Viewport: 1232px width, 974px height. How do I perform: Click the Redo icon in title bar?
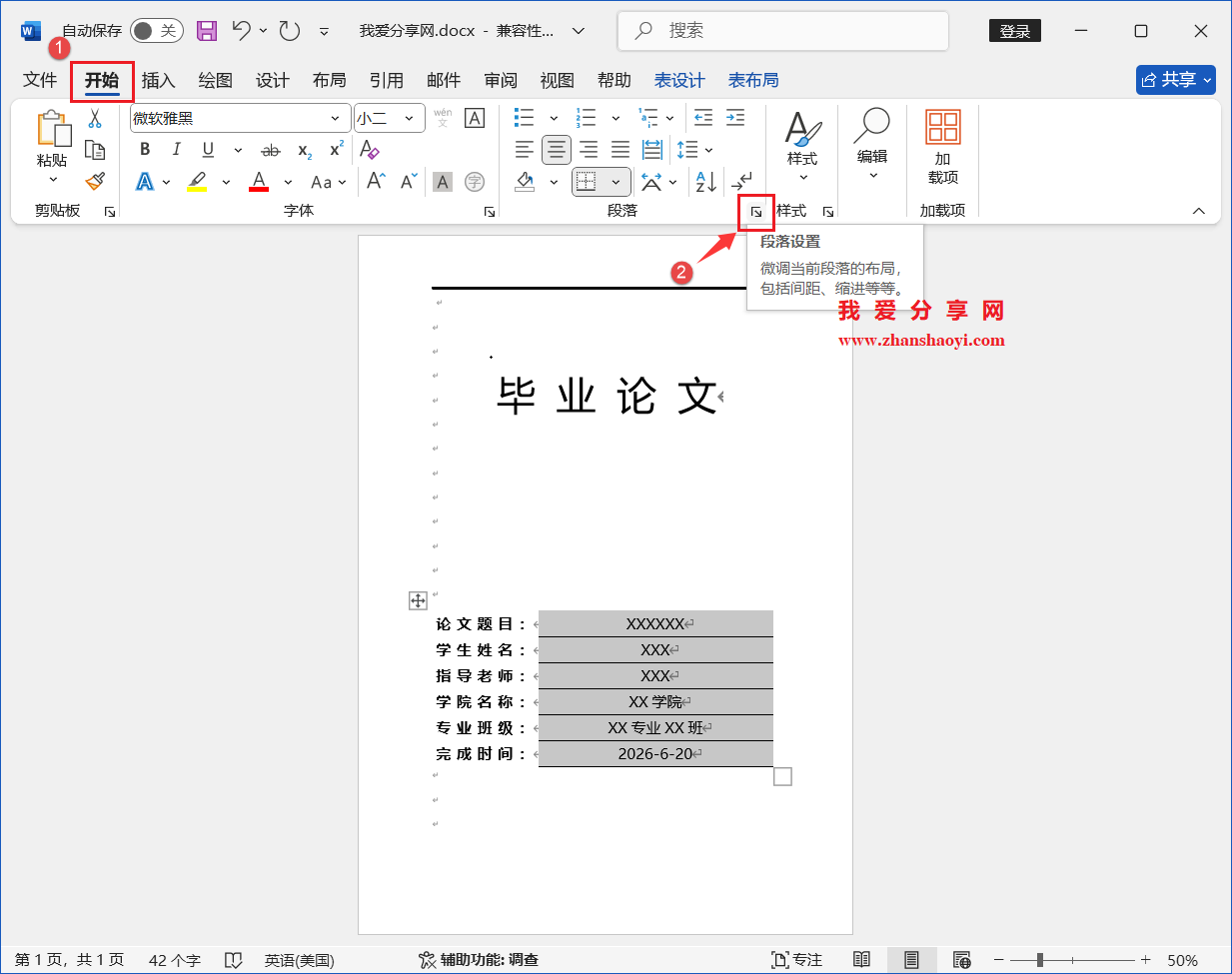[290, 31]
